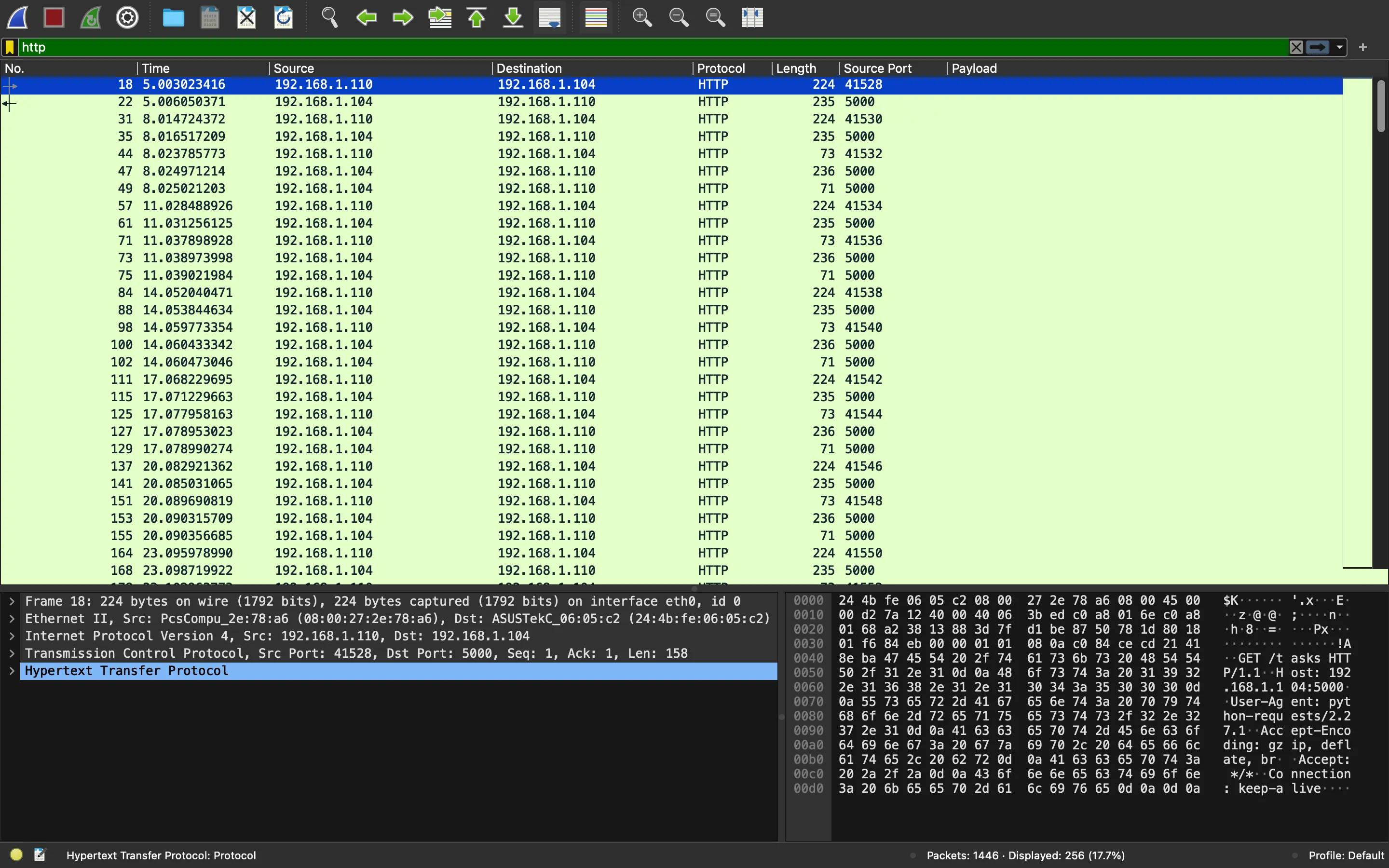Screen dimensions: 1389x868
Task: Select packet 137 from source port 41546
Action: [x=671, y=466]
